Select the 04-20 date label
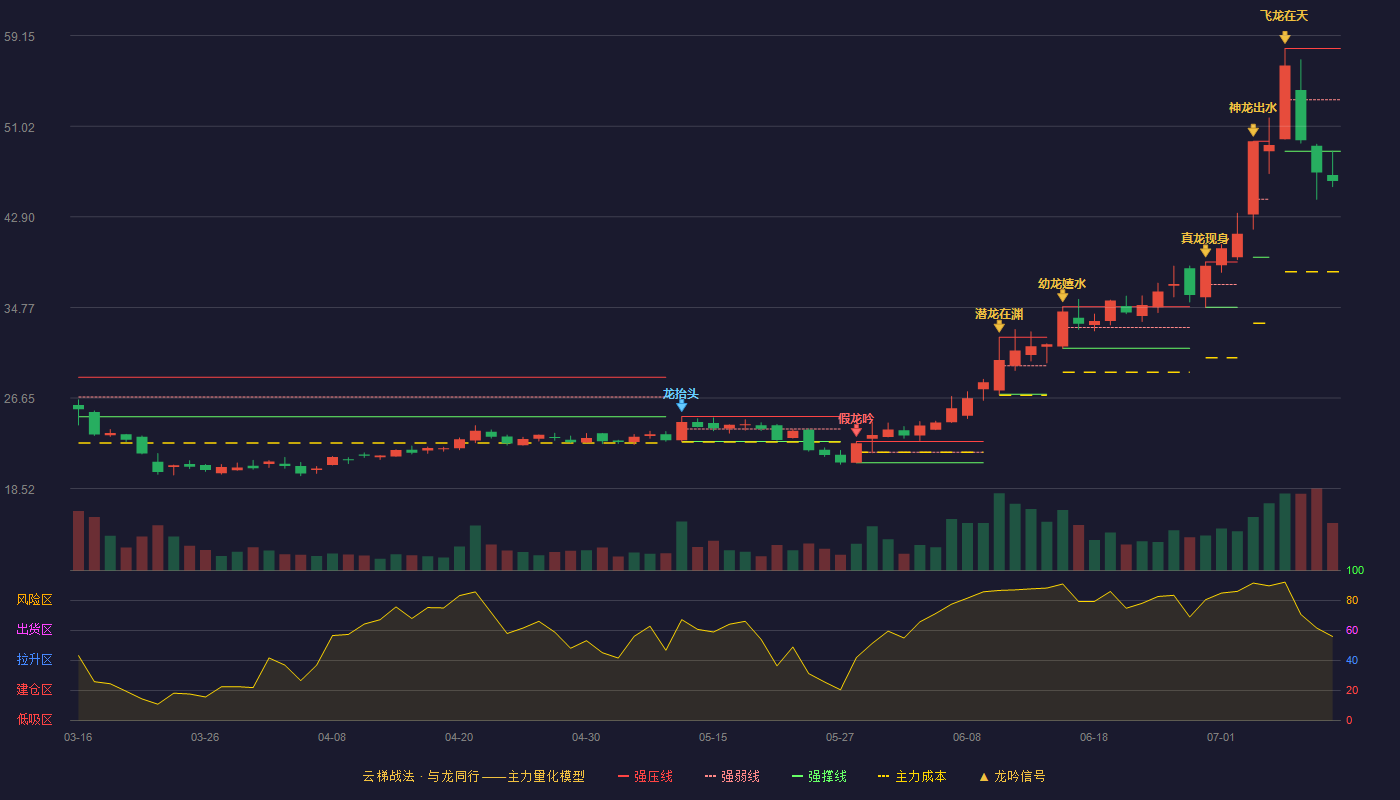1400x800 pixels. coord(459,737)
